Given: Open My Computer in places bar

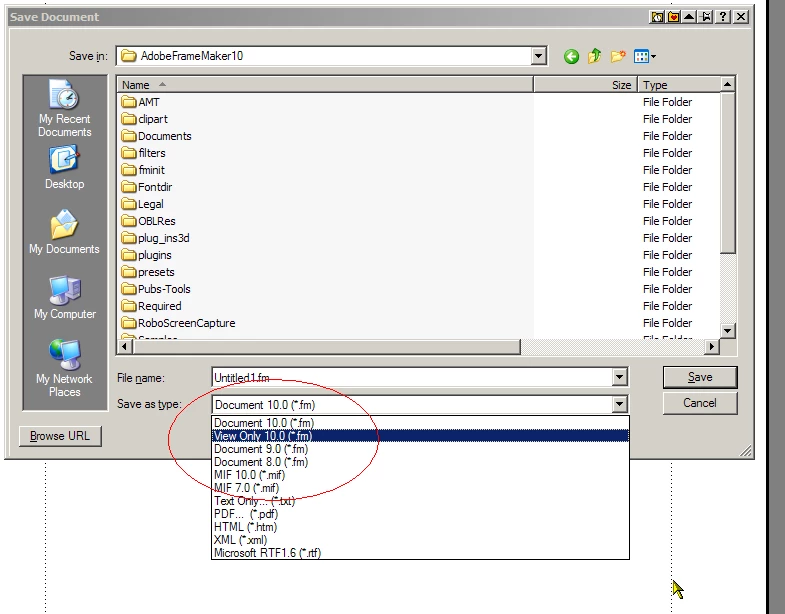Looking at the screenshot, I should tap(65, 297).
